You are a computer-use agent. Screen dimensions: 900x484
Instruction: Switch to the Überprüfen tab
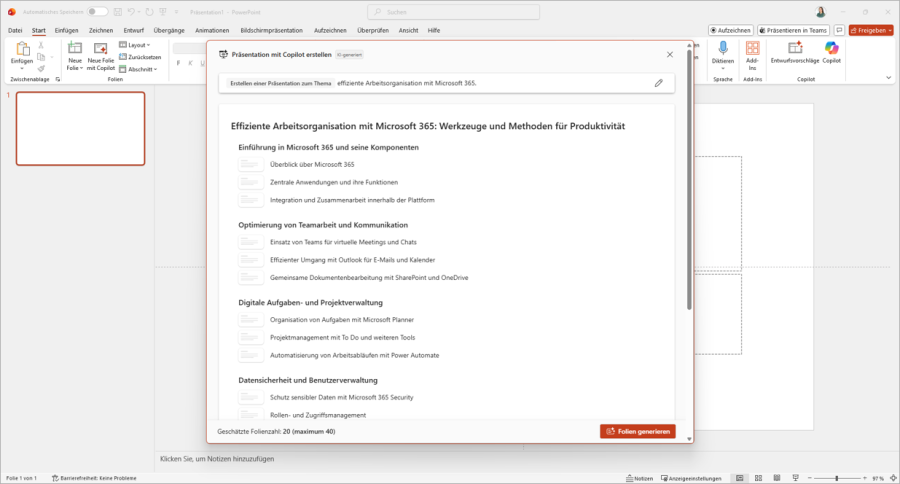373,30
